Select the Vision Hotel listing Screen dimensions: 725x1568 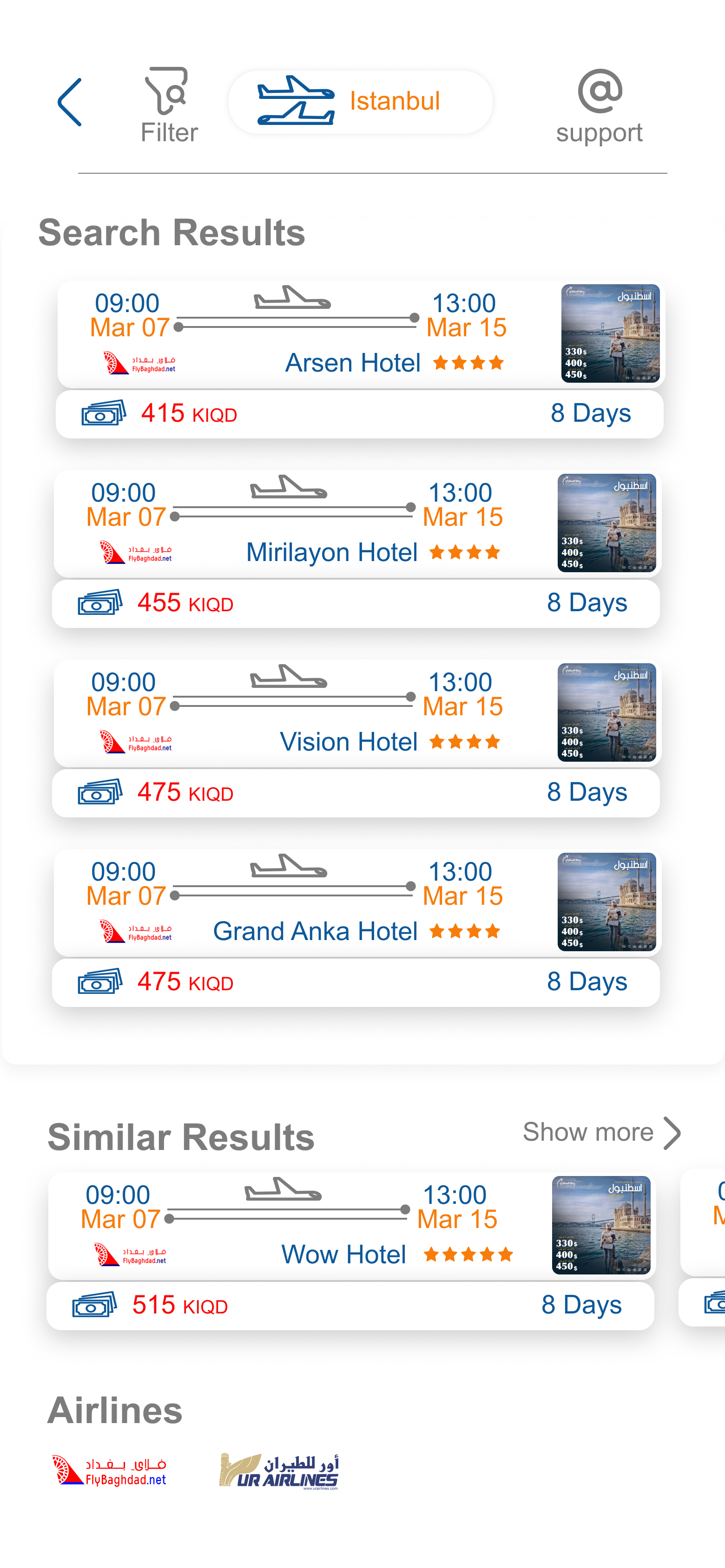click(349, 742)
